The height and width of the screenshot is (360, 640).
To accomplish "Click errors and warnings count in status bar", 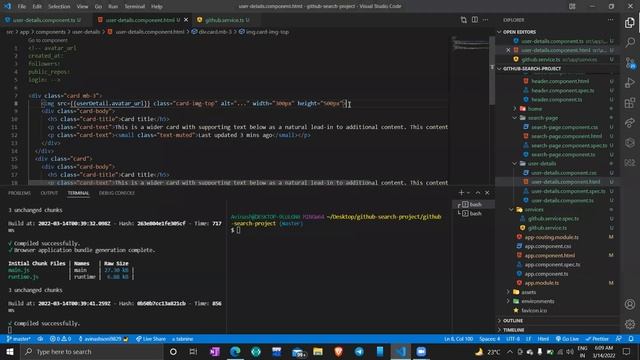I will pyautogui.click(x=60, y=339).
